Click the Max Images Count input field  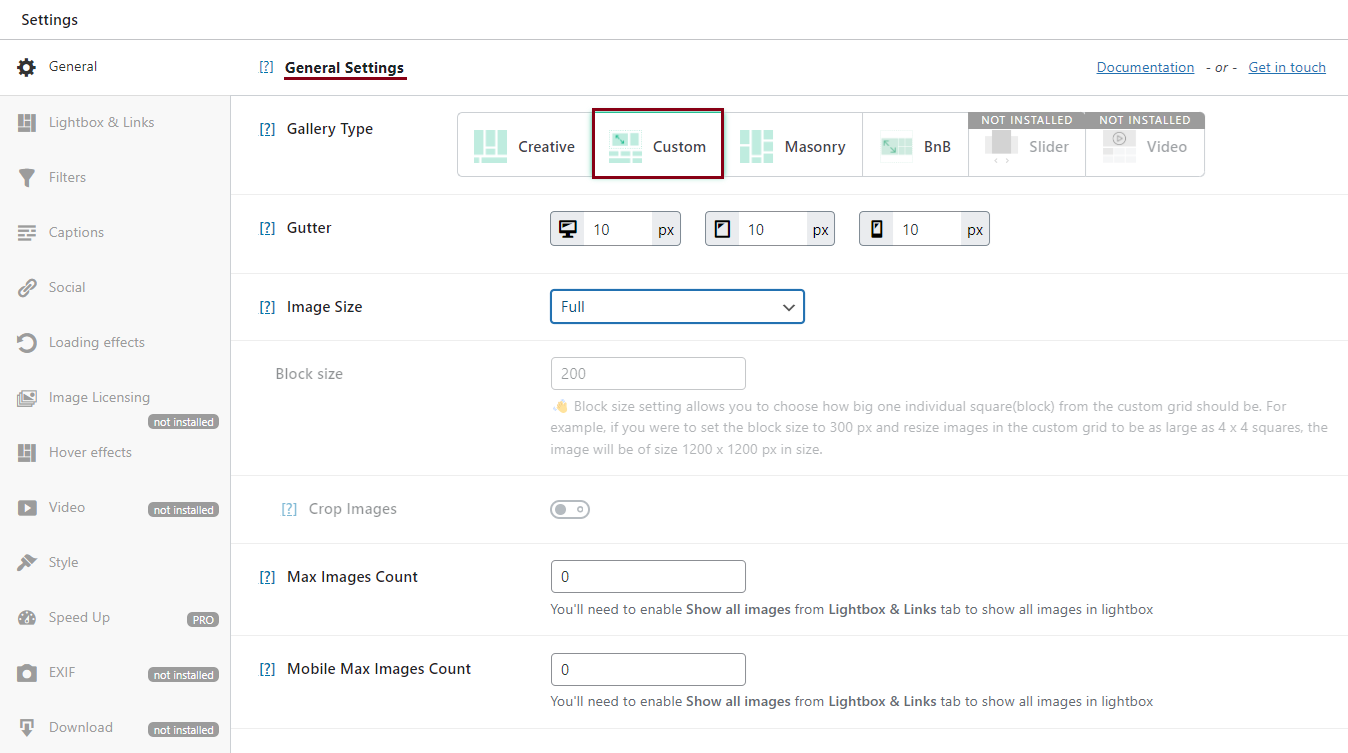point(648,577)
